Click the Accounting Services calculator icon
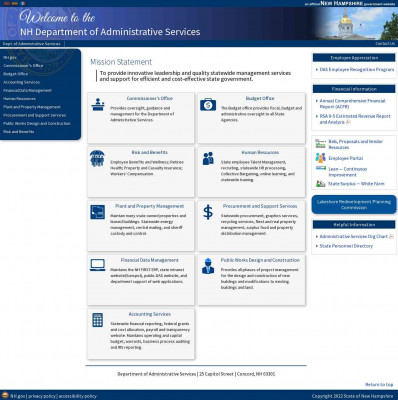 (98, 320)
